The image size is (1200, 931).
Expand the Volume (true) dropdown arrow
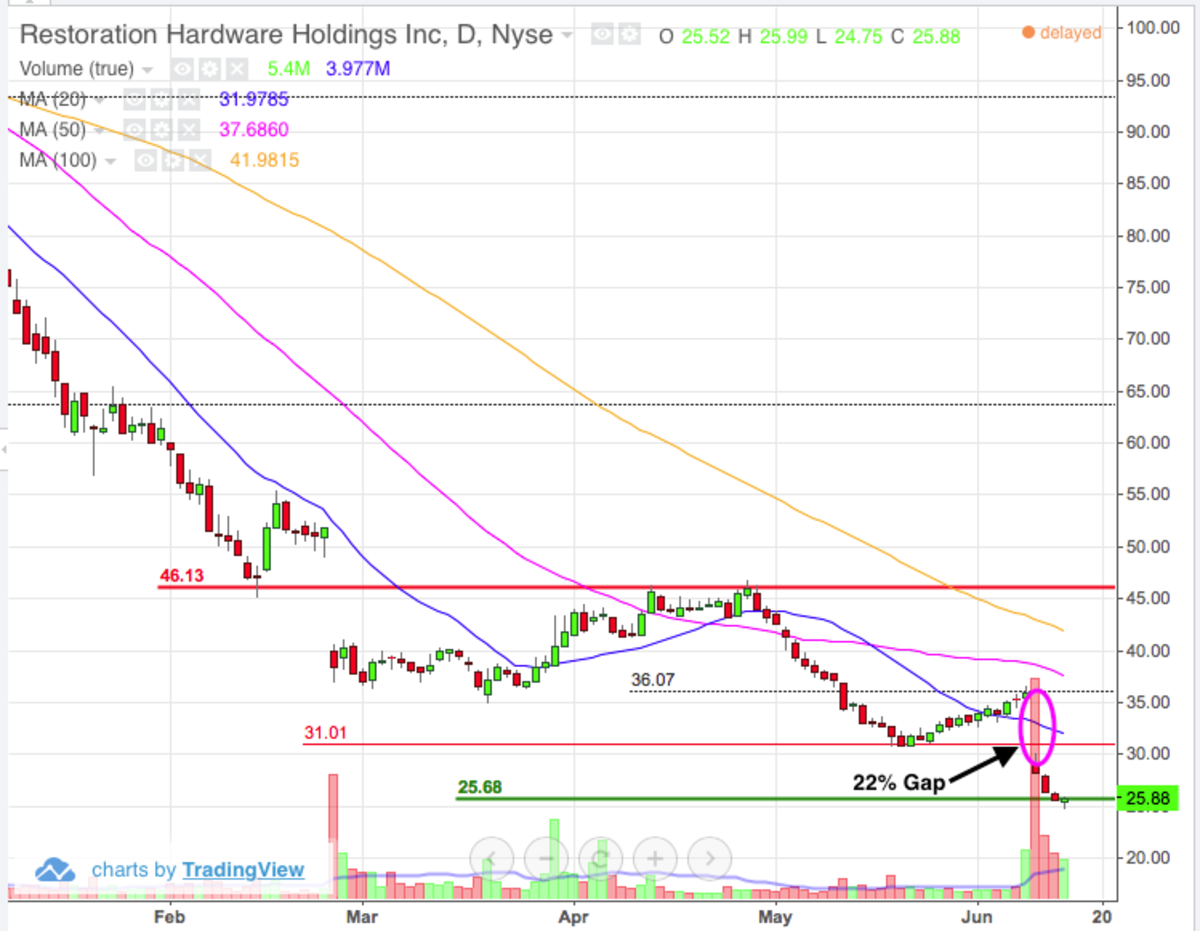148,71
